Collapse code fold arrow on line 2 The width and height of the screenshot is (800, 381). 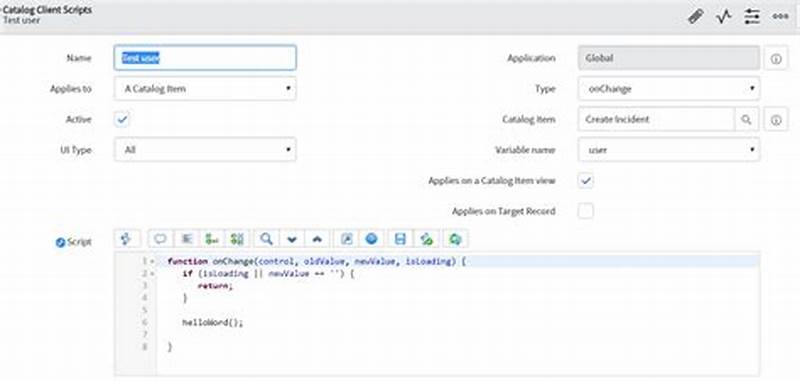[152, 274]
